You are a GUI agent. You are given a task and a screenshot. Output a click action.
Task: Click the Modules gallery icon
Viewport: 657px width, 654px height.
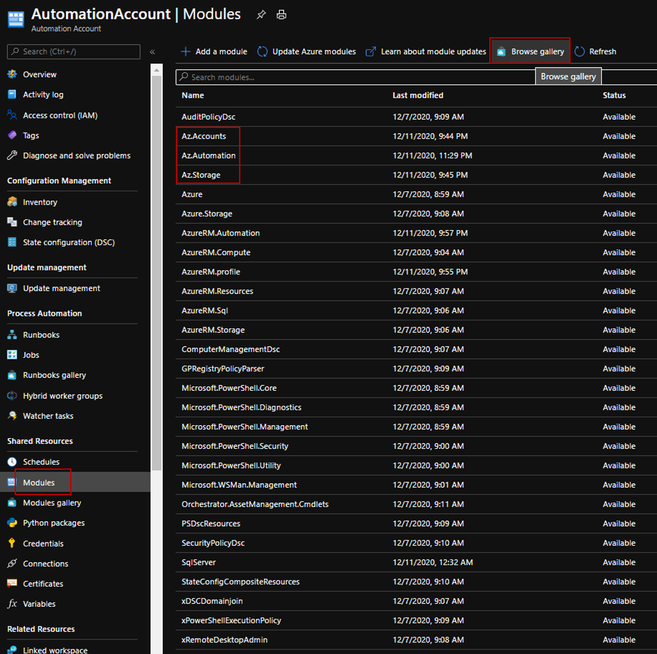[12, 502]
